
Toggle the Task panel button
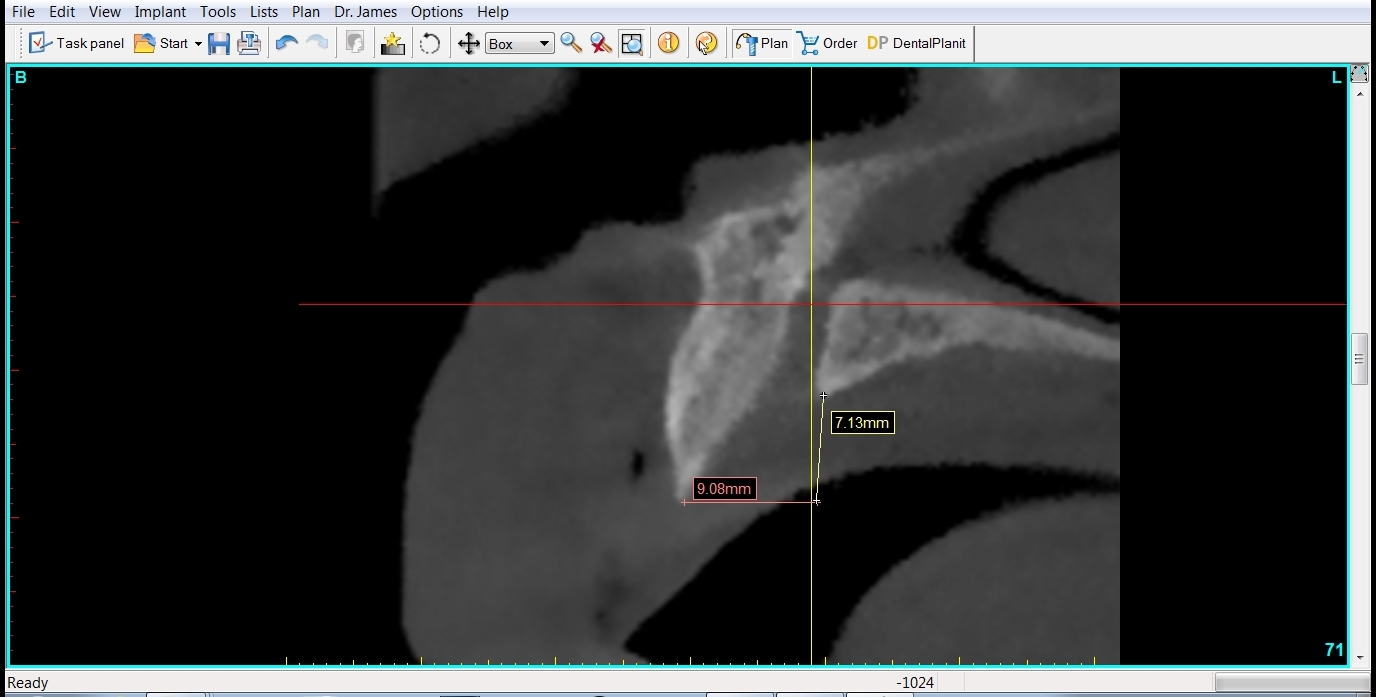[x=77, y=43]
